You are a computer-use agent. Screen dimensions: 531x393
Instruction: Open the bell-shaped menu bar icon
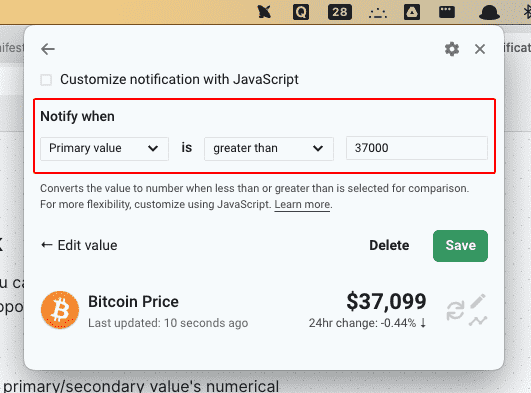tap(489, 13)
